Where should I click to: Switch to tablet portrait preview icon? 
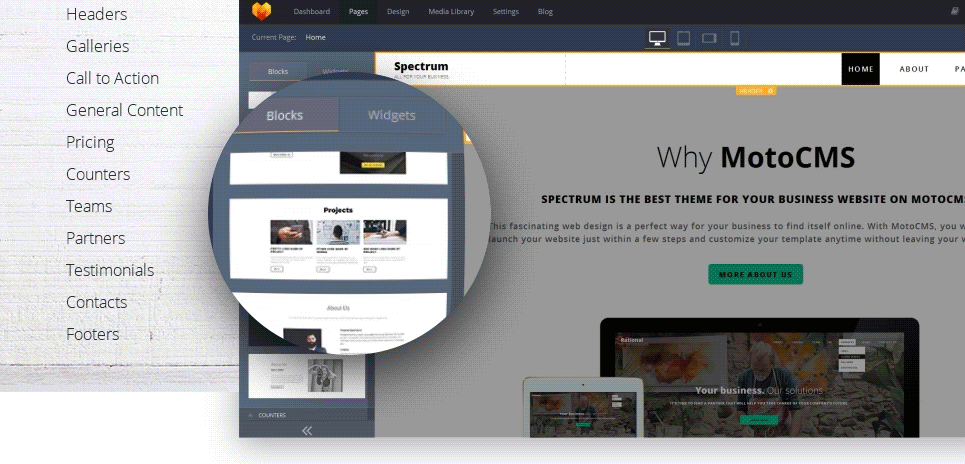pos(683,38)
